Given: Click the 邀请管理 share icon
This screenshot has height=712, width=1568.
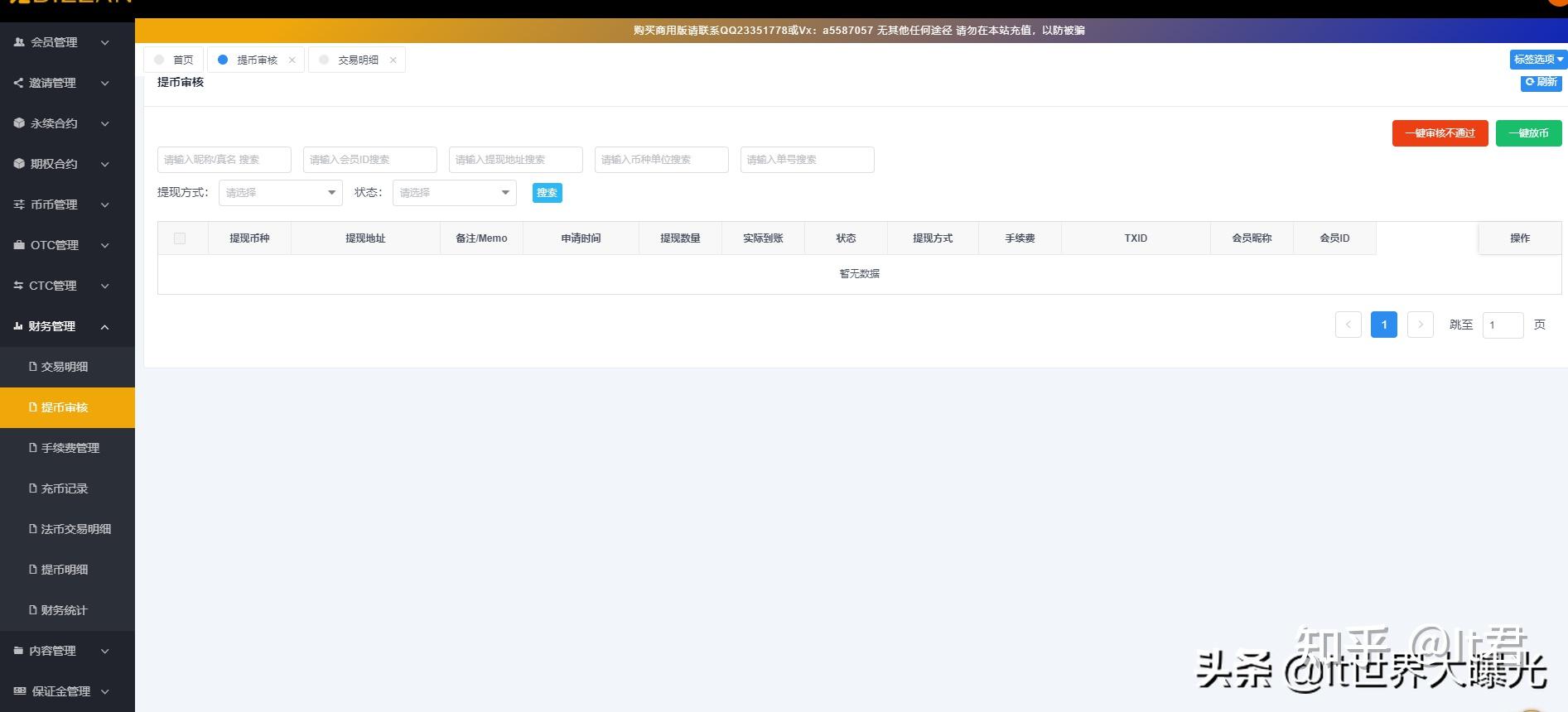Looking at the screenshot, I should point(19,82).
